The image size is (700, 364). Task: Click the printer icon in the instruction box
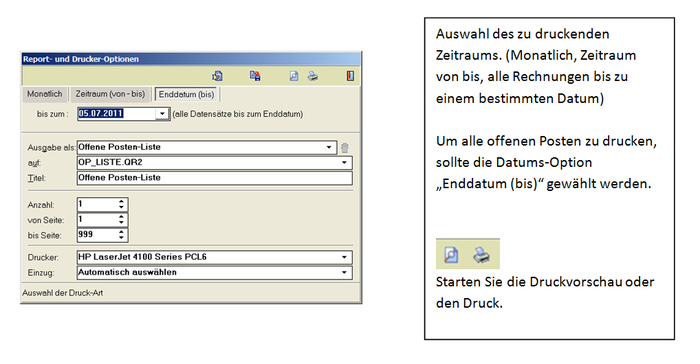click(x=481, y=255)
